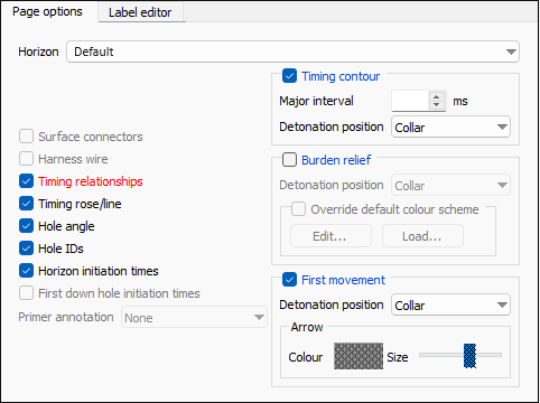Open First movement Detonation position dropdown

click(x=451, y=305)
